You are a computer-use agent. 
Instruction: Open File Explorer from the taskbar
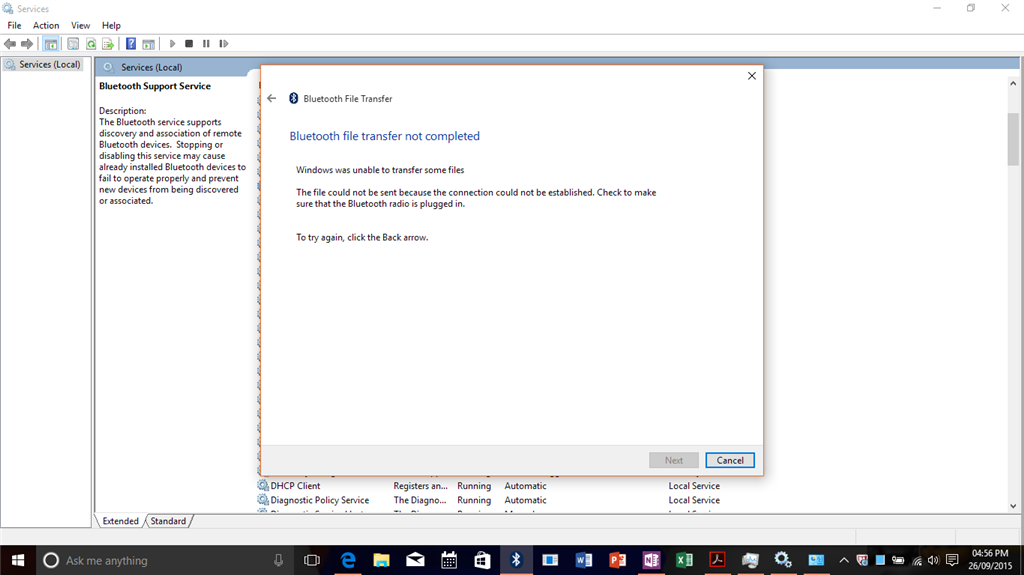point(381,560)
